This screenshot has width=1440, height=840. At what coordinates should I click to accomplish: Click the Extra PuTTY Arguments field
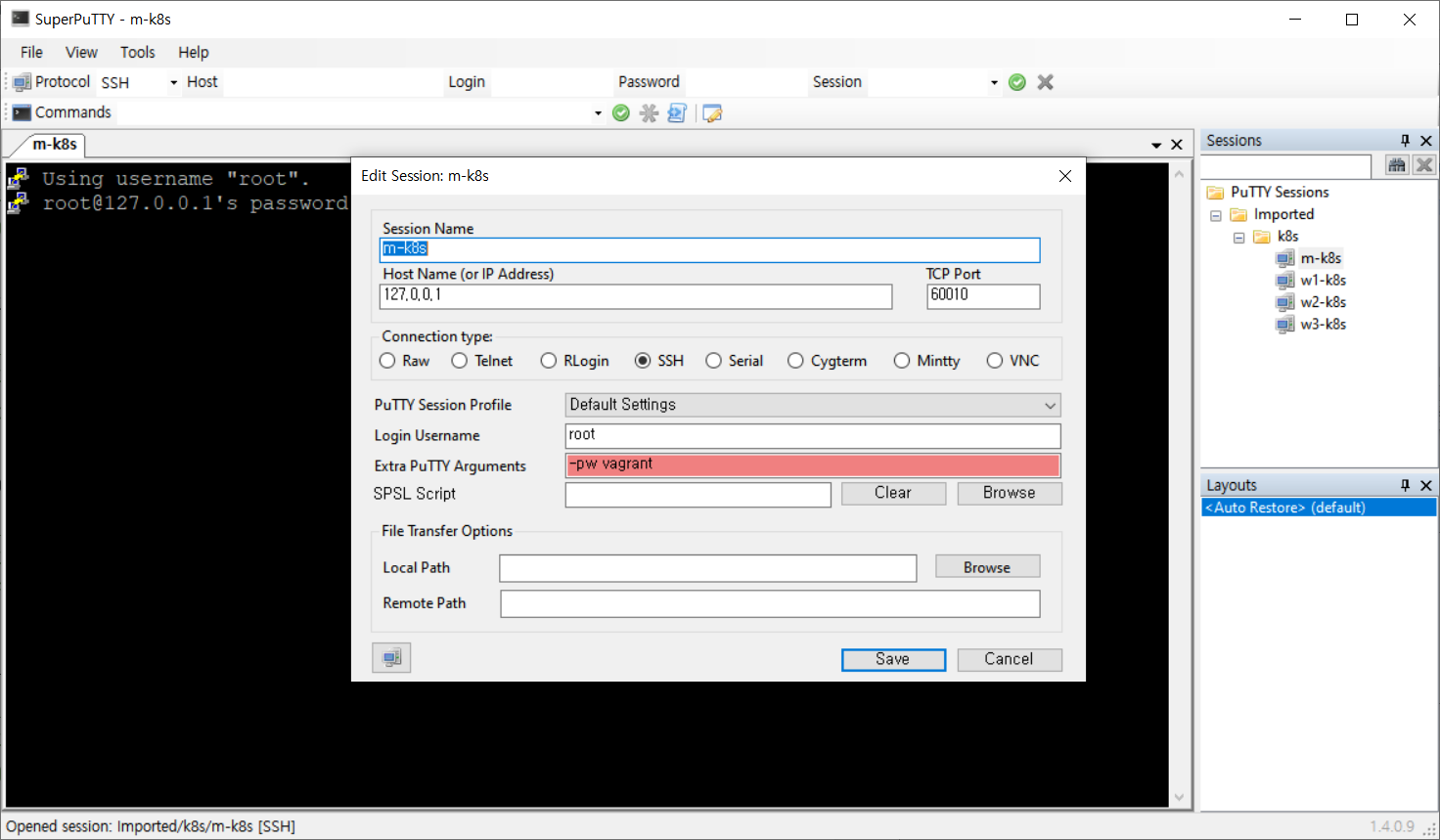pyautogui.click(x=813, y=465)
